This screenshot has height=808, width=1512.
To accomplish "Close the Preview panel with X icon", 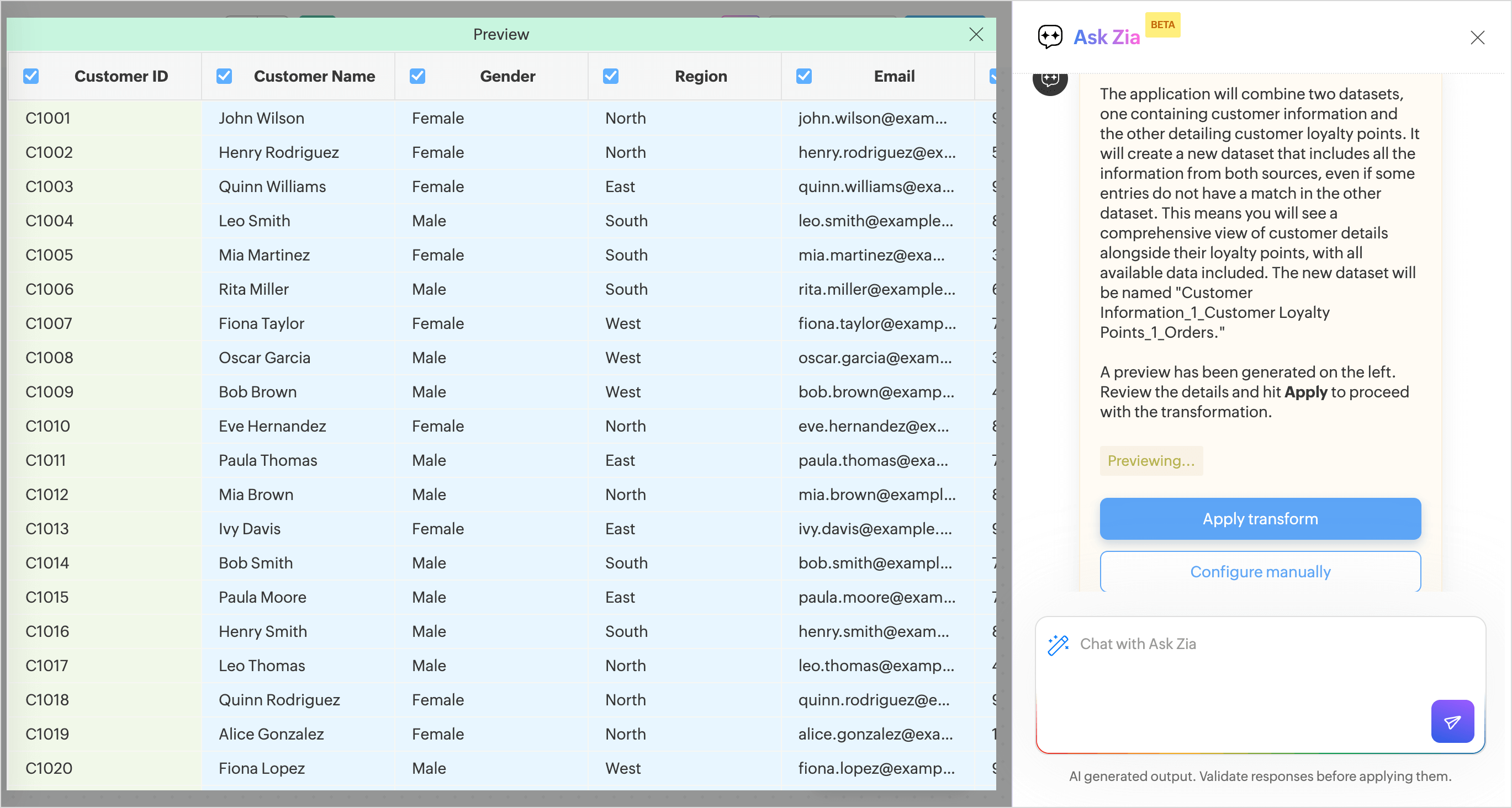I will click(x=976, y=35).
